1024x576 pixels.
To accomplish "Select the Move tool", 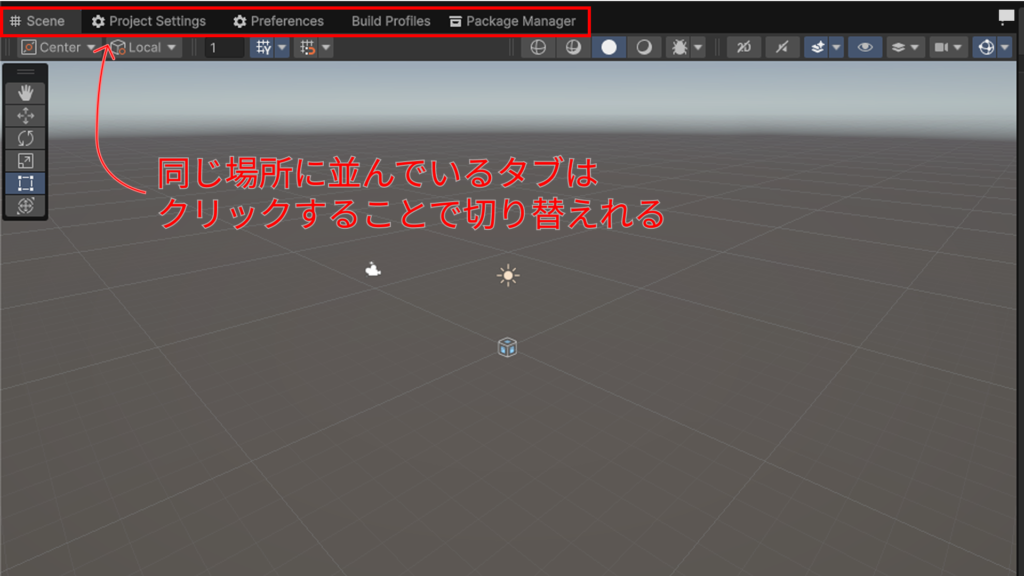I will pyautogui.click(x=26, y=116).
